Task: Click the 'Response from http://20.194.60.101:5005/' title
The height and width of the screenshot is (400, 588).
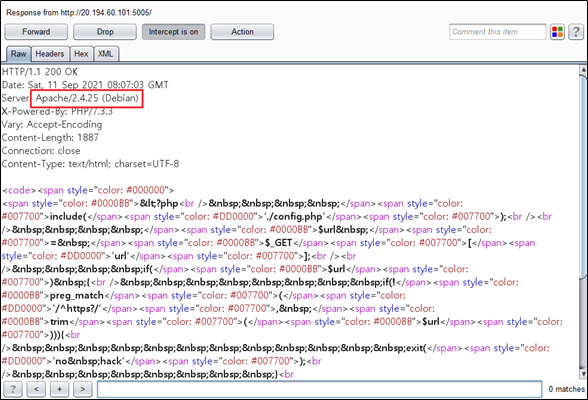Action: tap(79, 13)
